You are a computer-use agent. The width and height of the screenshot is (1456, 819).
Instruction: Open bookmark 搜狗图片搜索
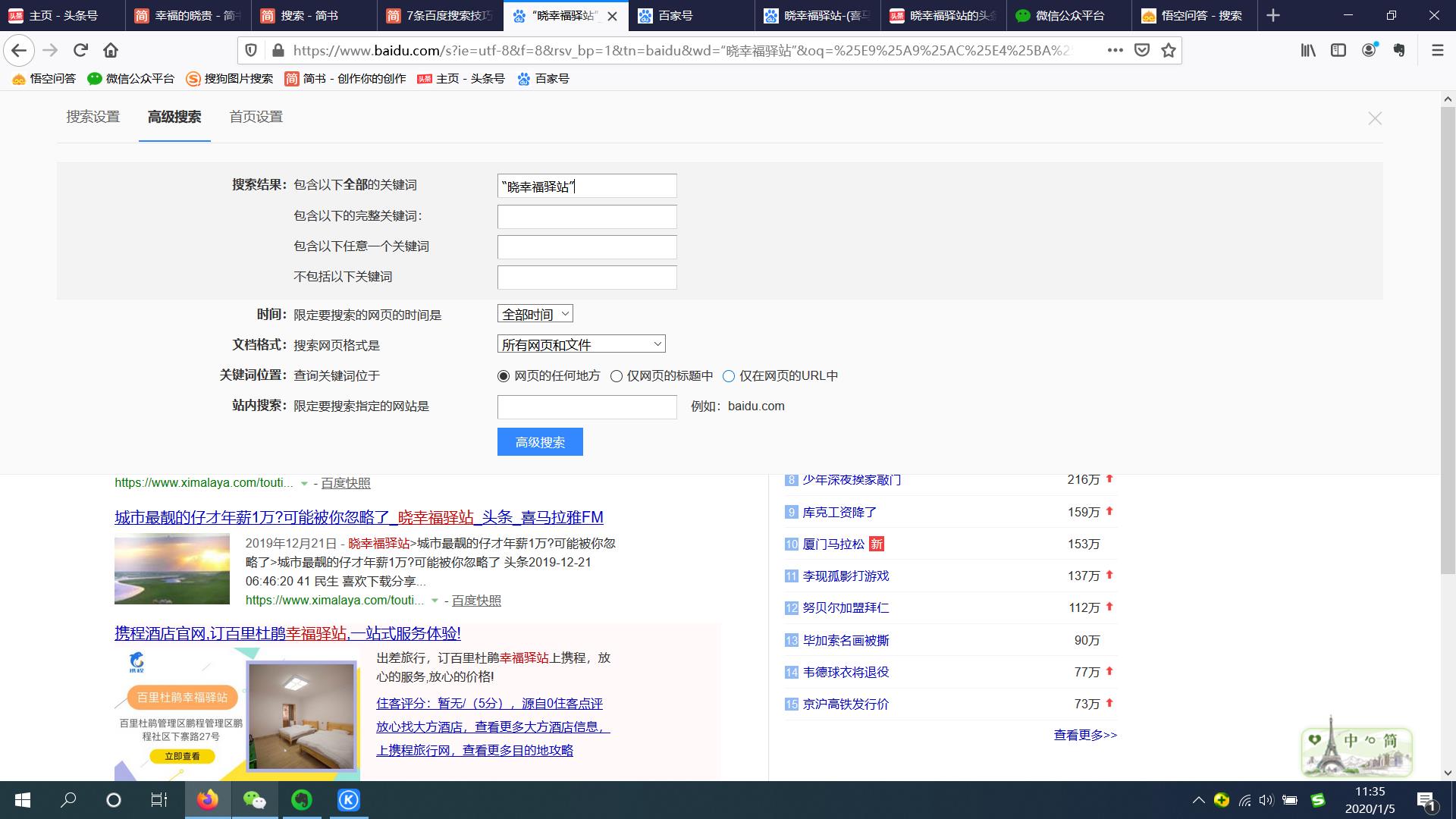coord(230,79)
